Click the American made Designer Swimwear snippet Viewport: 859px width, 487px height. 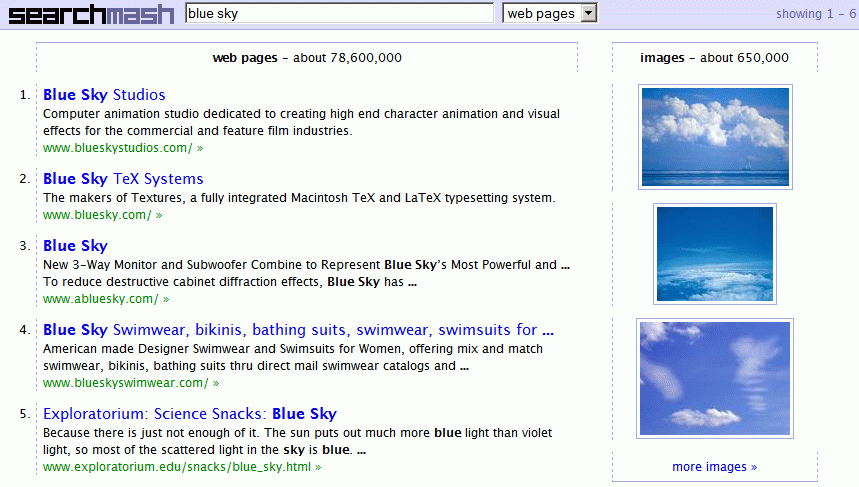coord(293,357)
